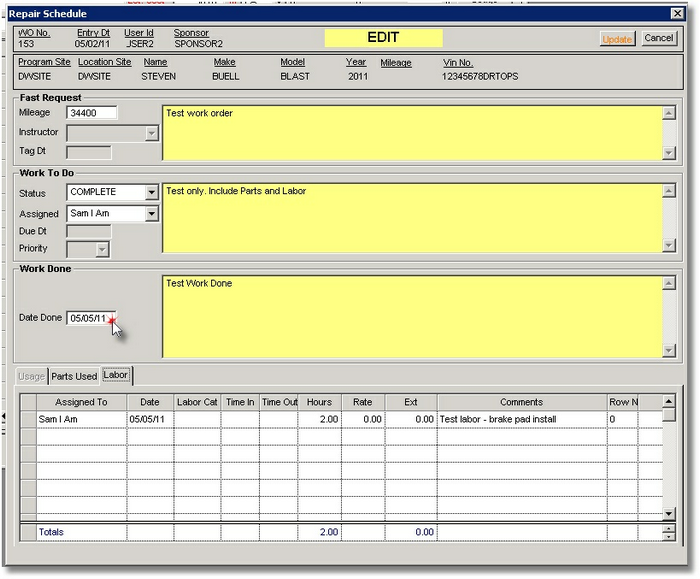Click the Mileage field containing 34400

(x=92, y=113)
